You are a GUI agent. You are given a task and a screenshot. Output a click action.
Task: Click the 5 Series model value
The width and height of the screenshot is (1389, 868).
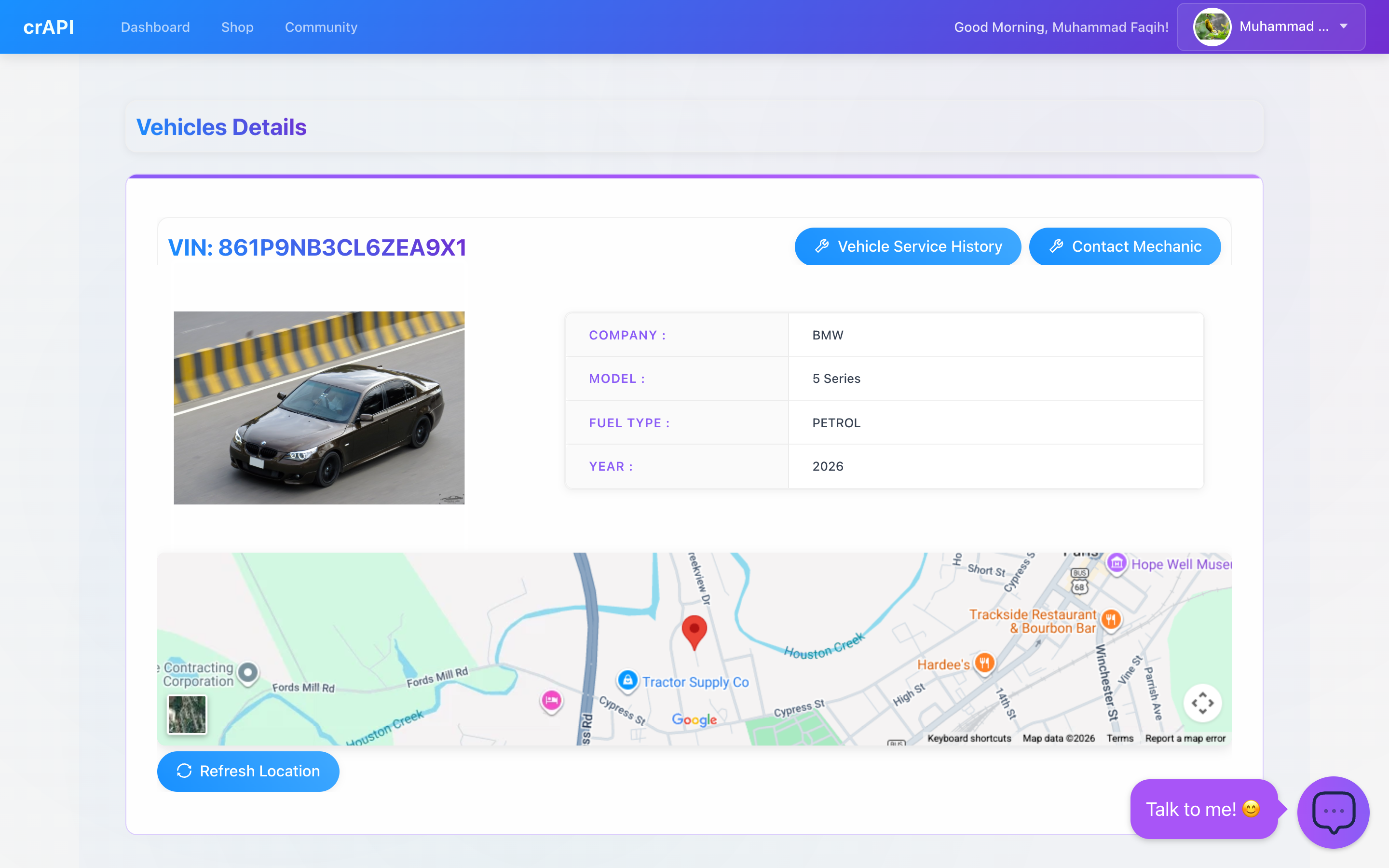pyautogui.click(x=996, y=379)
